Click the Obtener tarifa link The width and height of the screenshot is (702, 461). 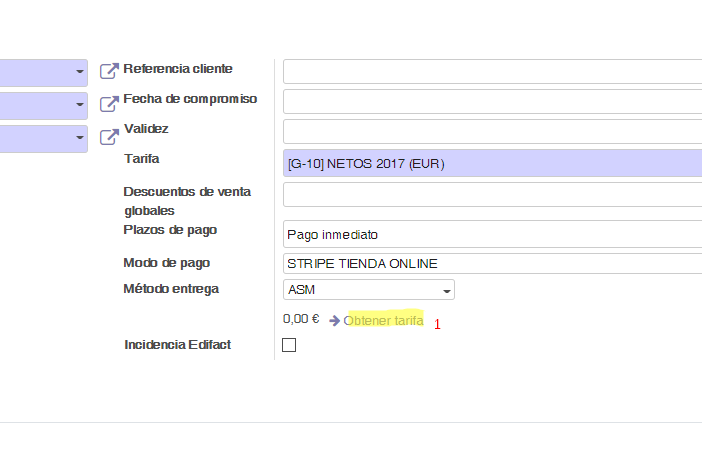click(x=383, y=320)
